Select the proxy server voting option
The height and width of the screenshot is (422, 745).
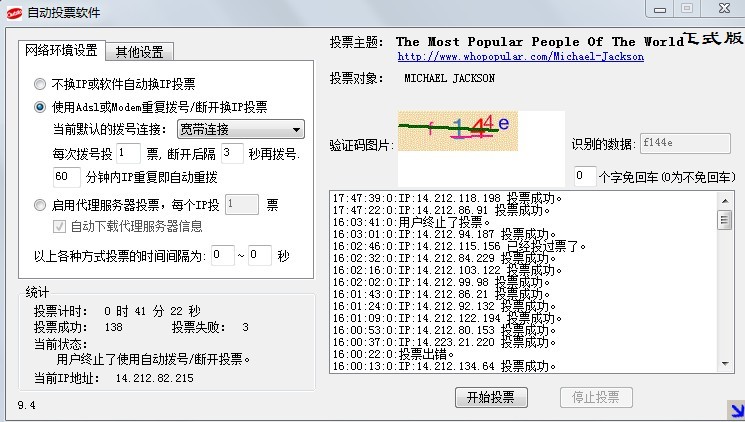(x=40, y=205)
